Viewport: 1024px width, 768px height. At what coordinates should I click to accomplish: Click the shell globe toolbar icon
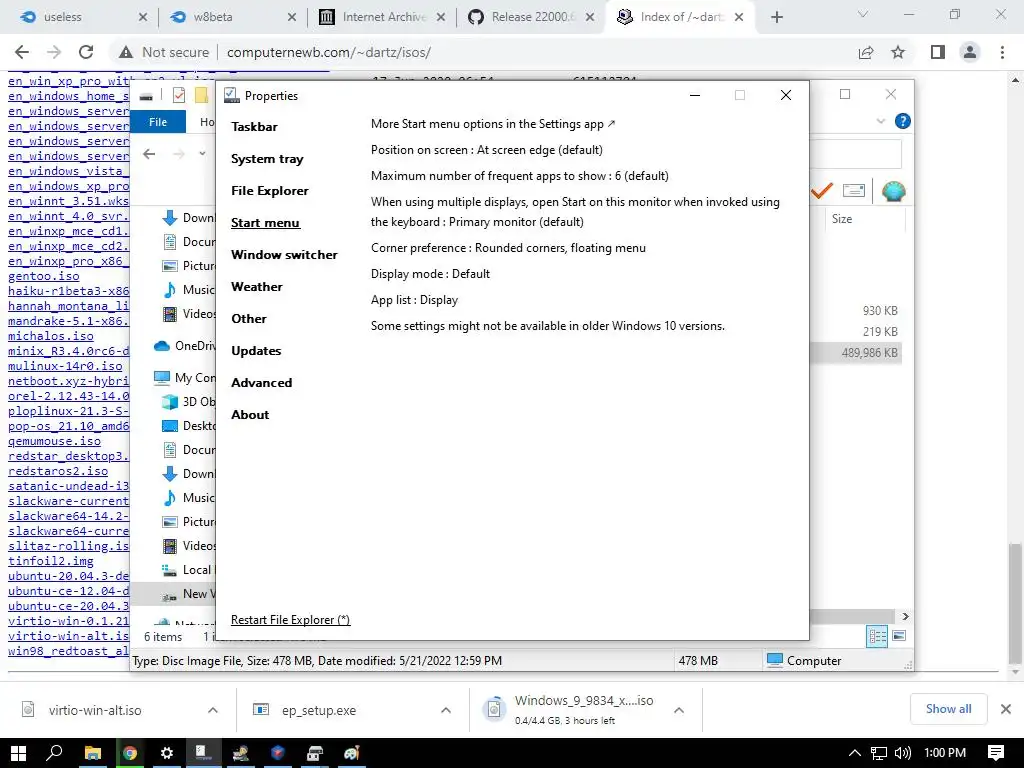(893, 191)
